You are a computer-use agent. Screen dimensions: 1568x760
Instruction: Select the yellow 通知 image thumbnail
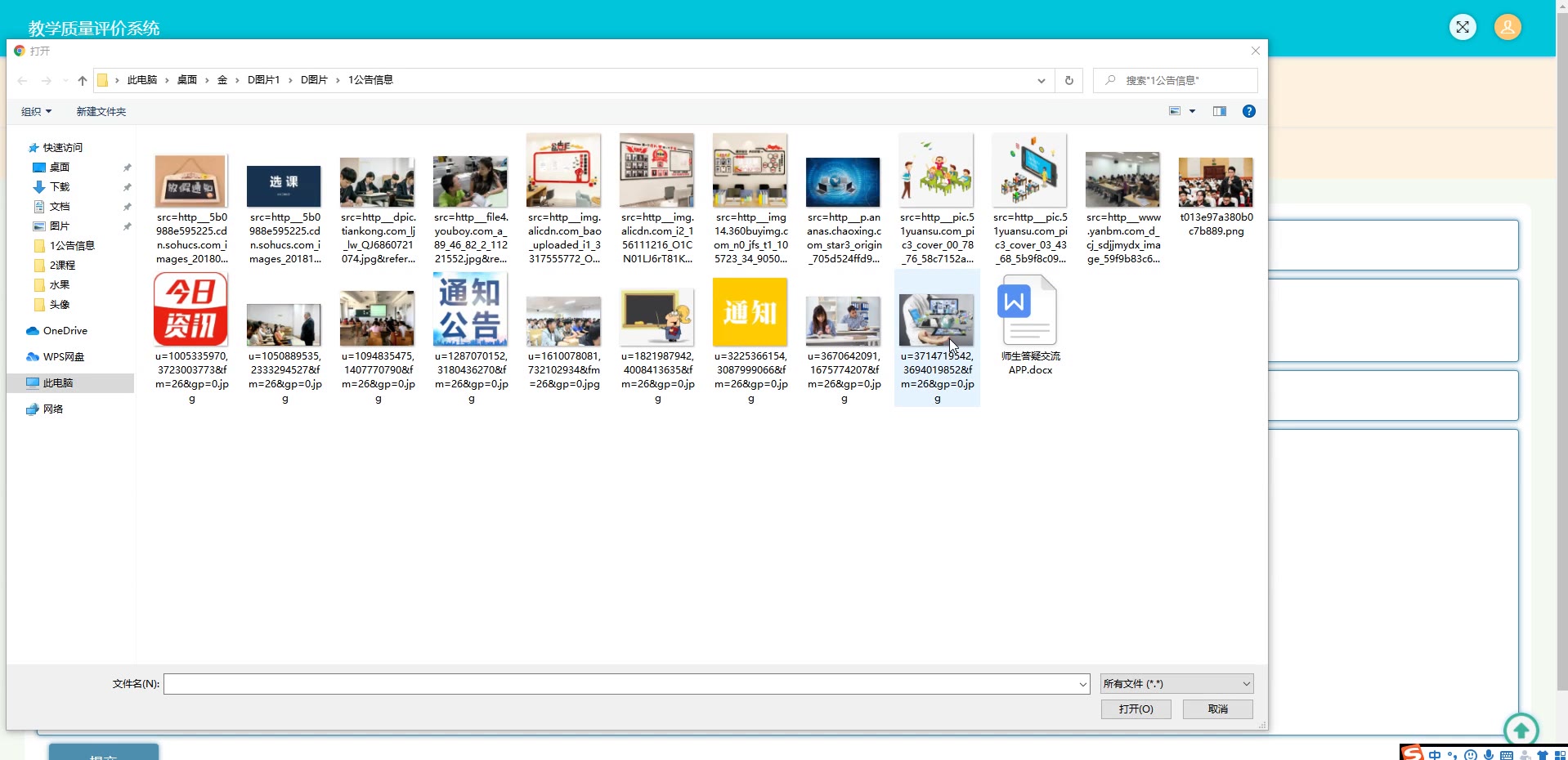click(750, 312)
